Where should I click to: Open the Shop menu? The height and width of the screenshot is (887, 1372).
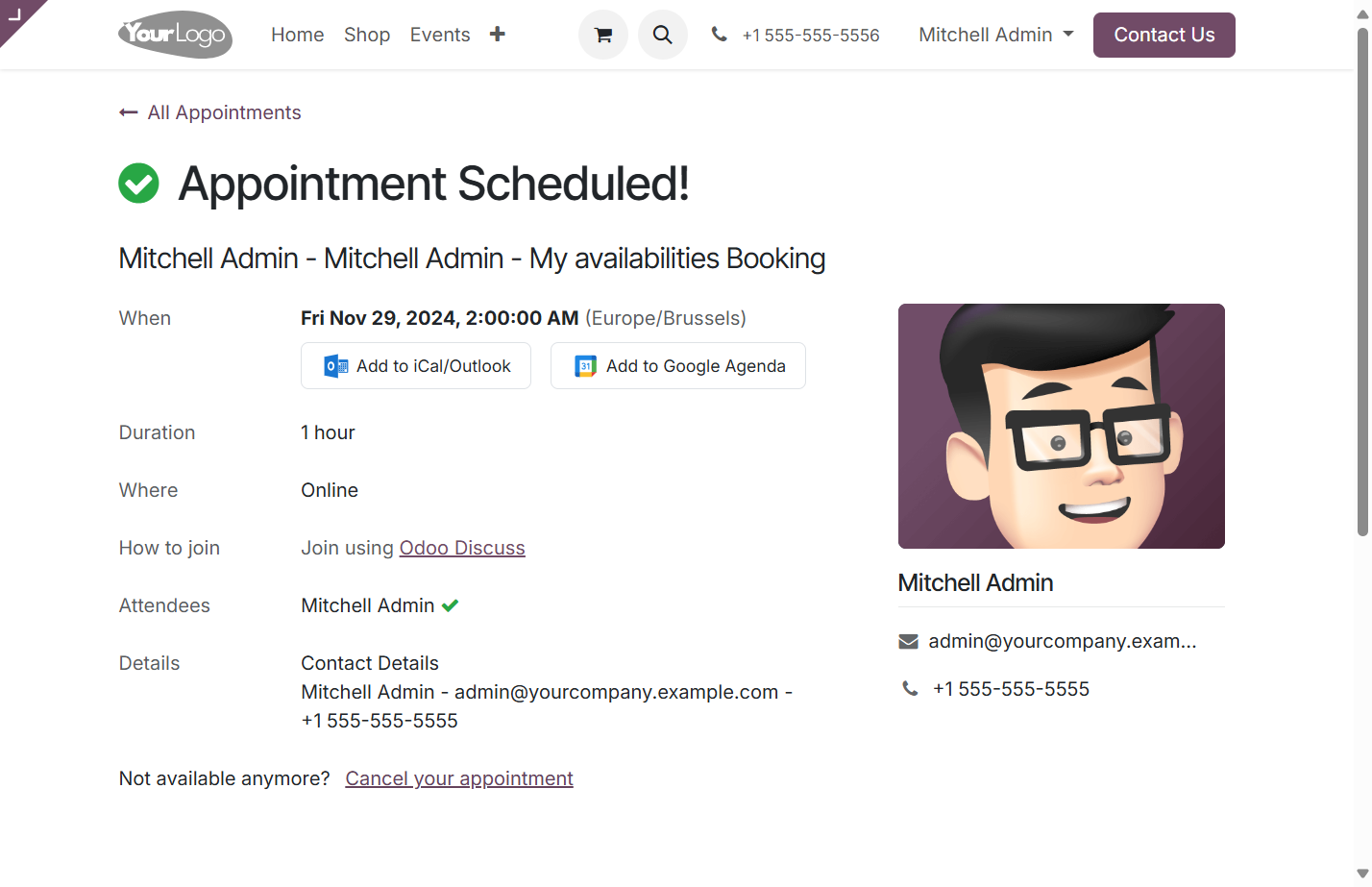coord(367,35)
